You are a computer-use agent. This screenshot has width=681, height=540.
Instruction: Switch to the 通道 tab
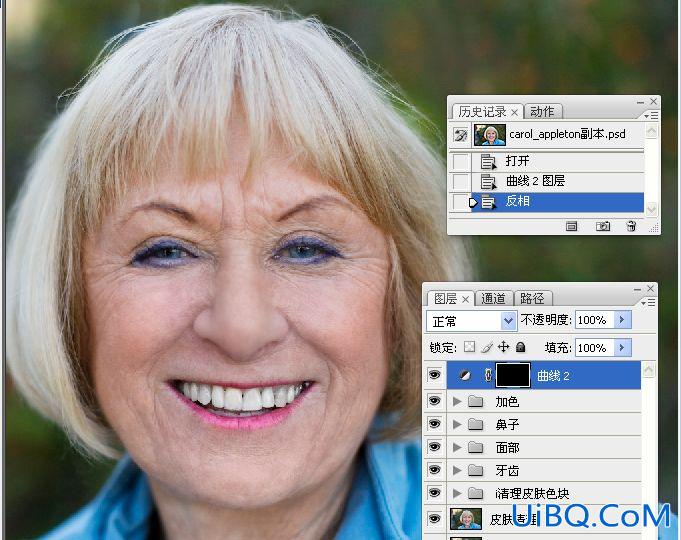(x=493, y=299)
